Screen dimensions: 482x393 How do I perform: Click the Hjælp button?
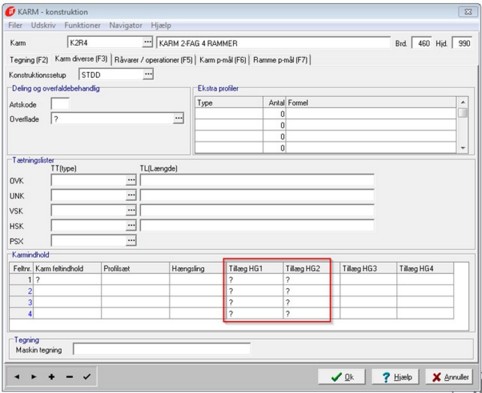click(396, 377)
